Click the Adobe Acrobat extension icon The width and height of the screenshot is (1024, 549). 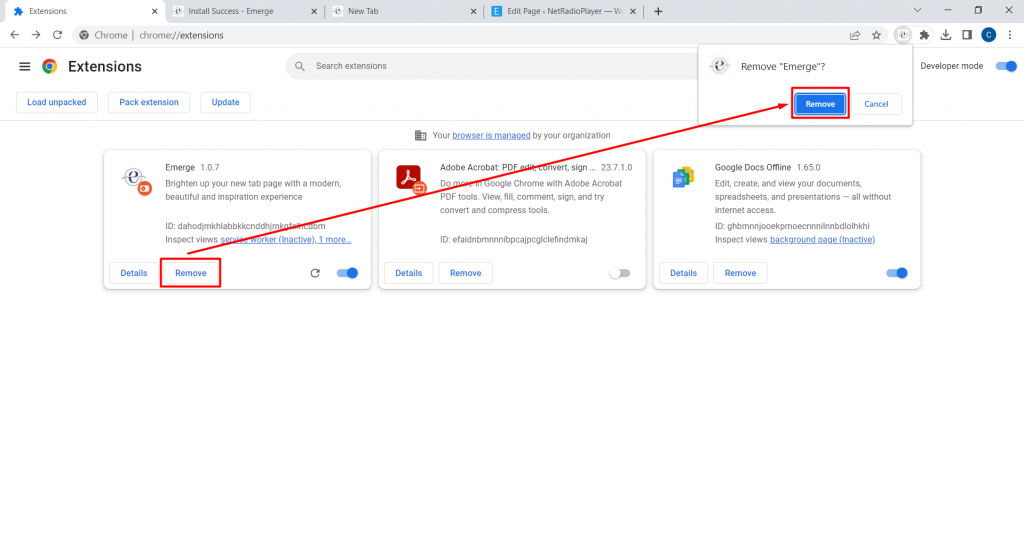pos(411,179)
